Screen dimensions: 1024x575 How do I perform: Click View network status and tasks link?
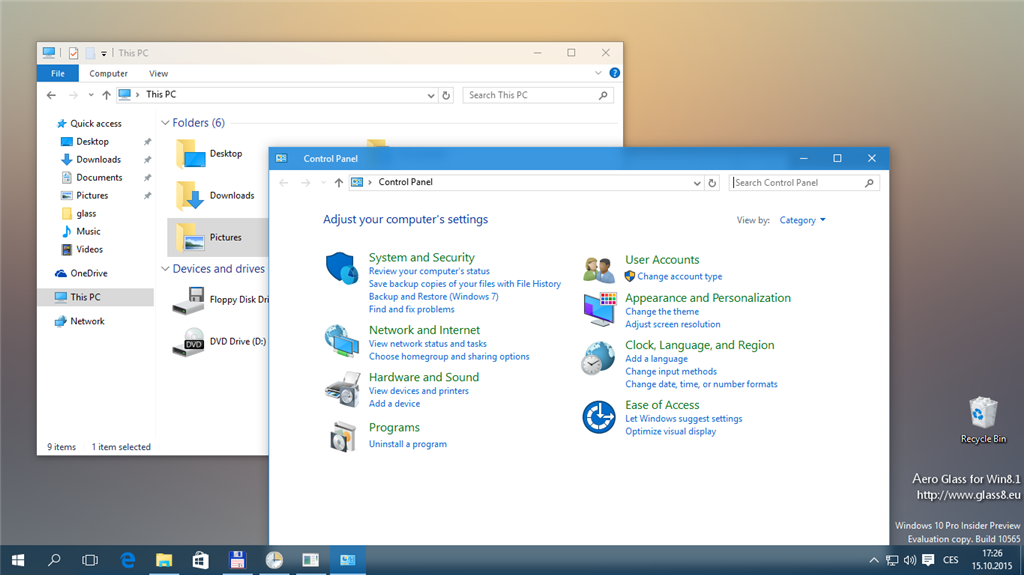(428, 344)
